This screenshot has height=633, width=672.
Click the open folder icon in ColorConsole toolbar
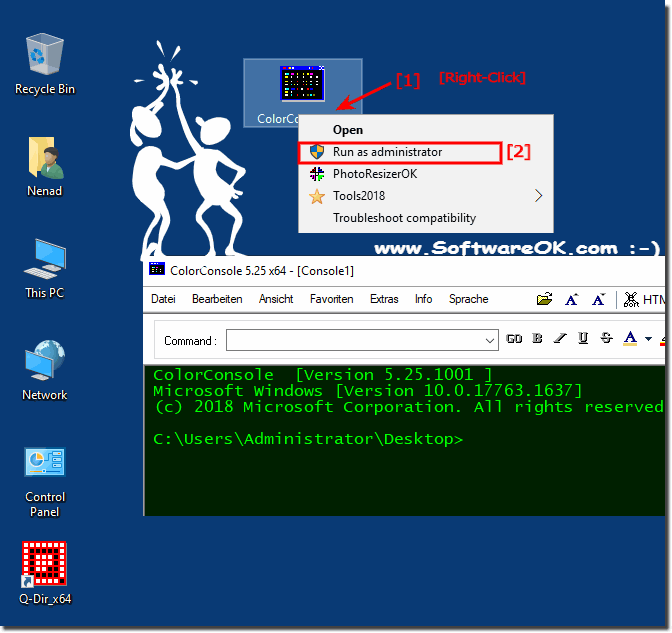pos(544,299)
